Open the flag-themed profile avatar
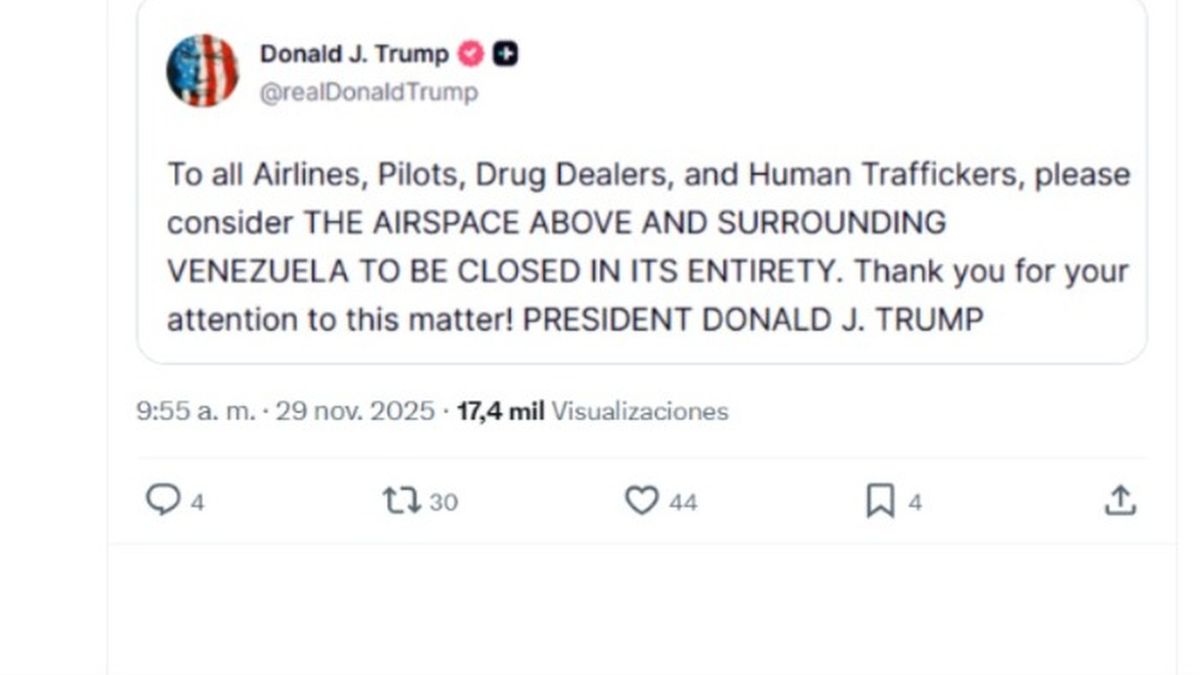 [x=202, y=71]
